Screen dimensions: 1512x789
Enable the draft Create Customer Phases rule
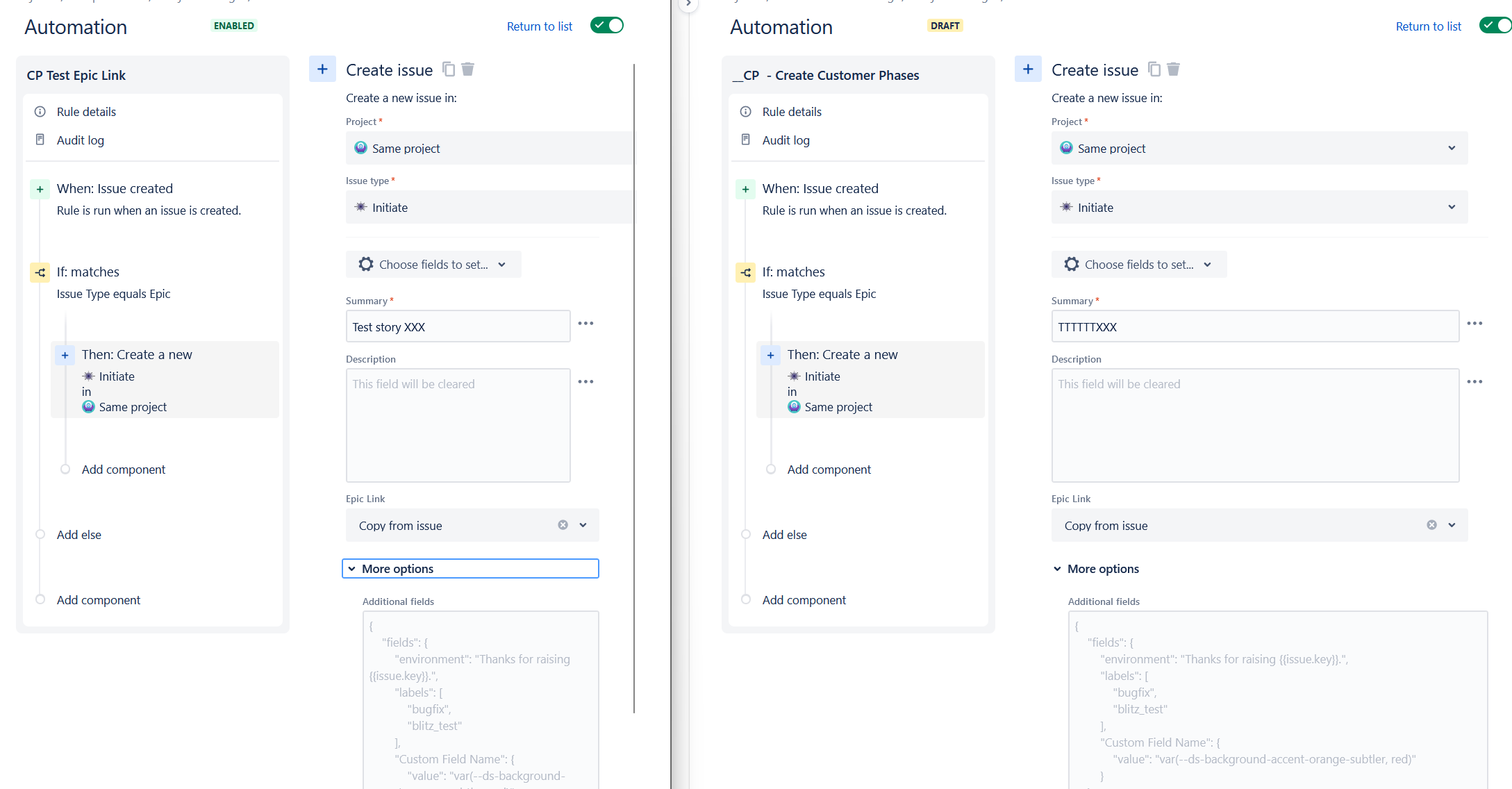pos(1495,25)
